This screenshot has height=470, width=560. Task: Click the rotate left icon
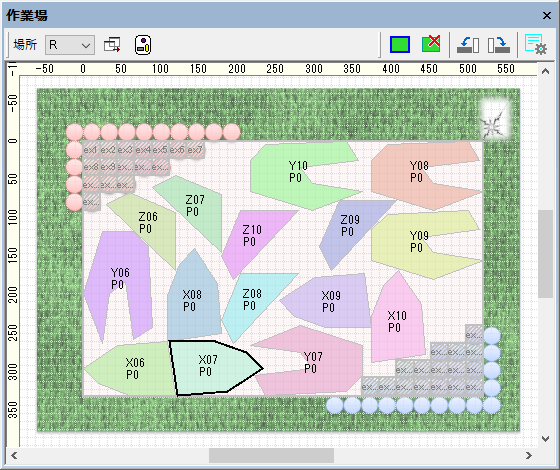point(468,45)
